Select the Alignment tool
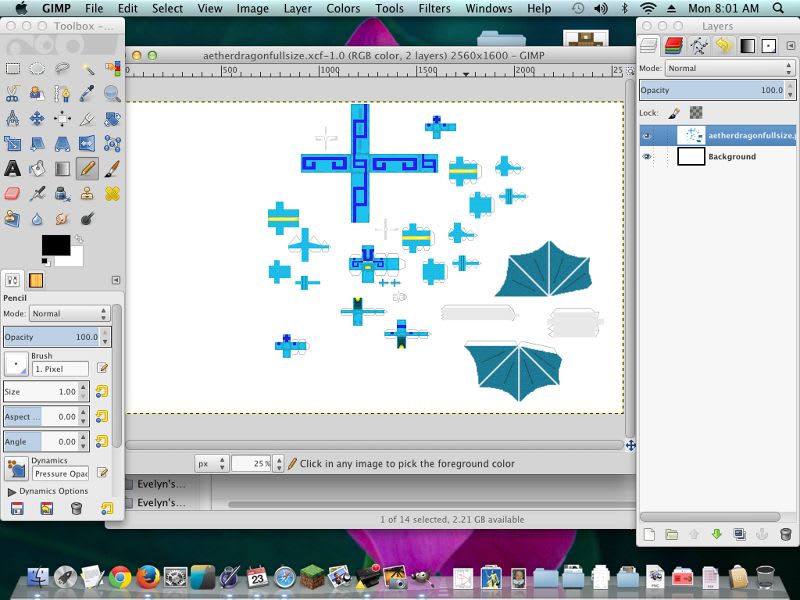Screen dimensions: 800x600 click(x=62, y=119)
